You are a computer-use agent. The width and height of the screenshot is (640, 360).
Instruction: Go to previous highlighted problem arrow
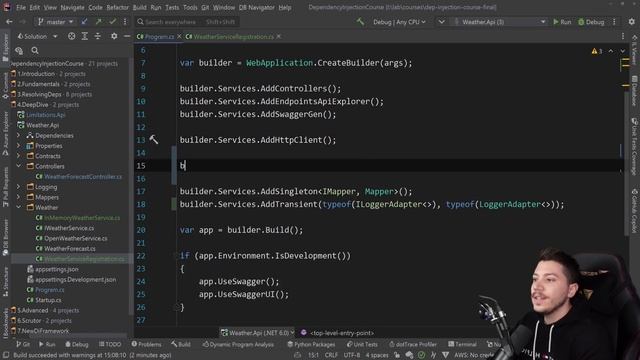[x=611, y=51]
